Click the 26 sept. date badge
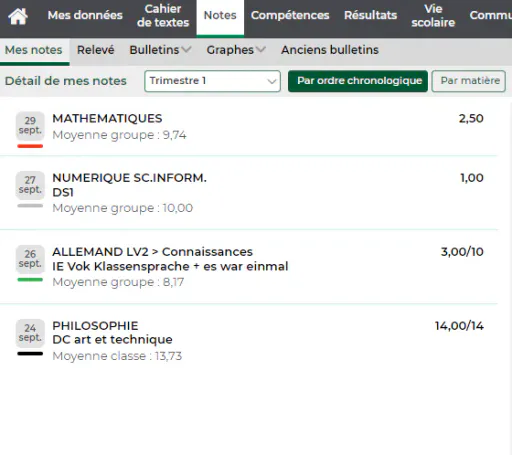The image size is (512, 455). [x=30, y=259]
